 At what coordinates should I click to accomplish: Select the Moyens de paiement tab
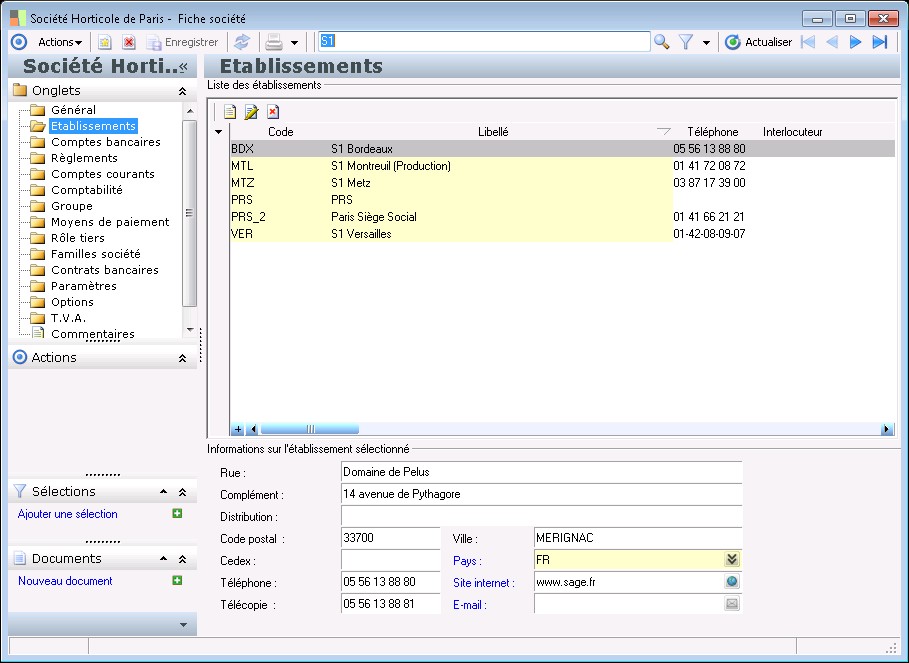[110, 222]
